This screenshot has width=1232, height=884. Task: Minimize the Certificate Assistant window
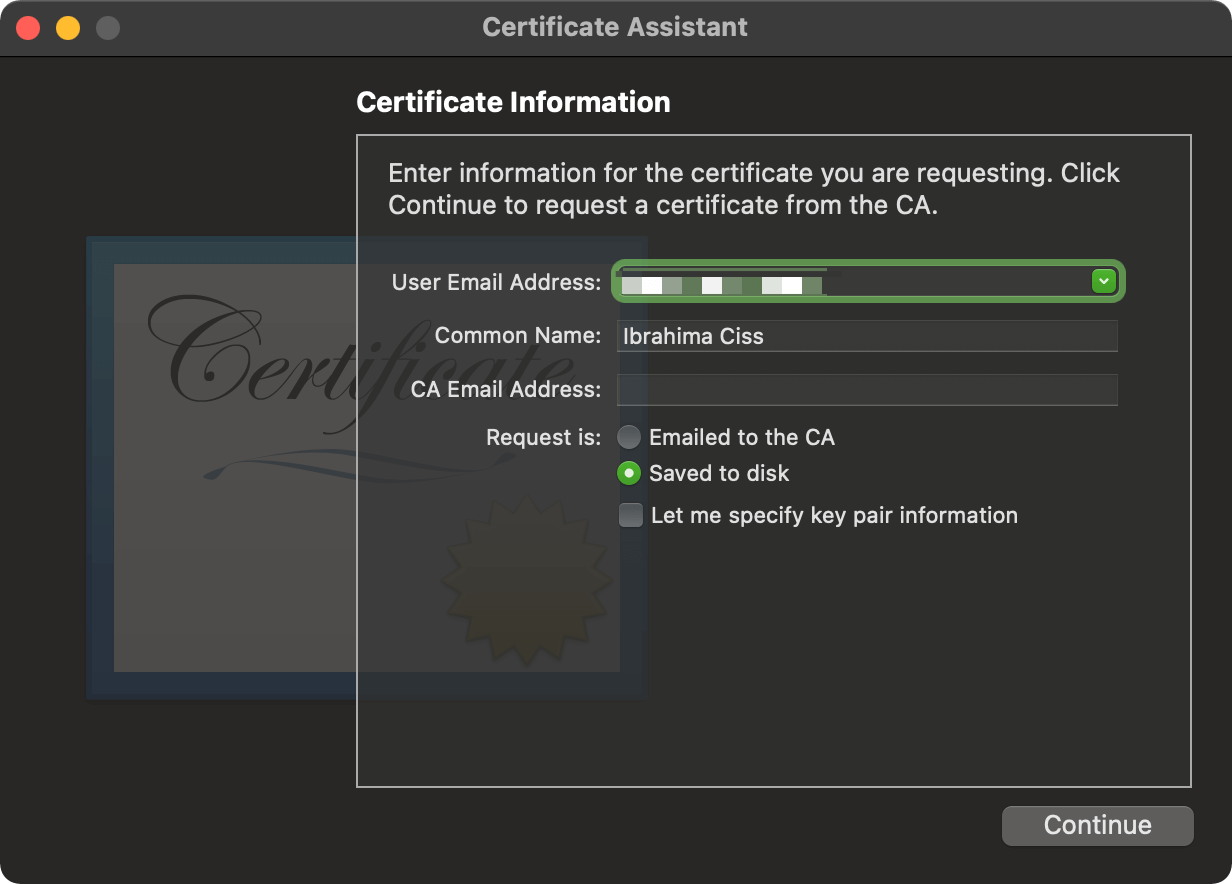pyautogui.click(x=67, y=28)
